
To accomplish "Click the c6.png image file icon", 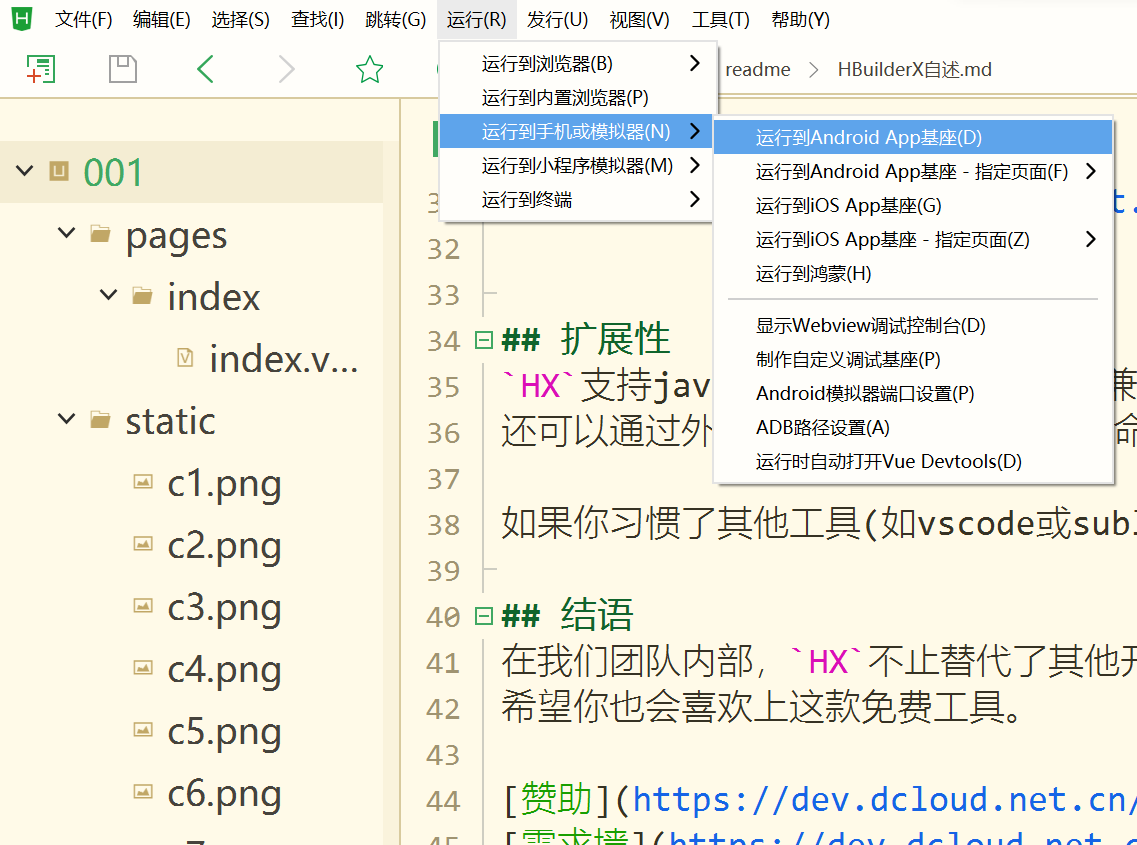I will 143,791.
